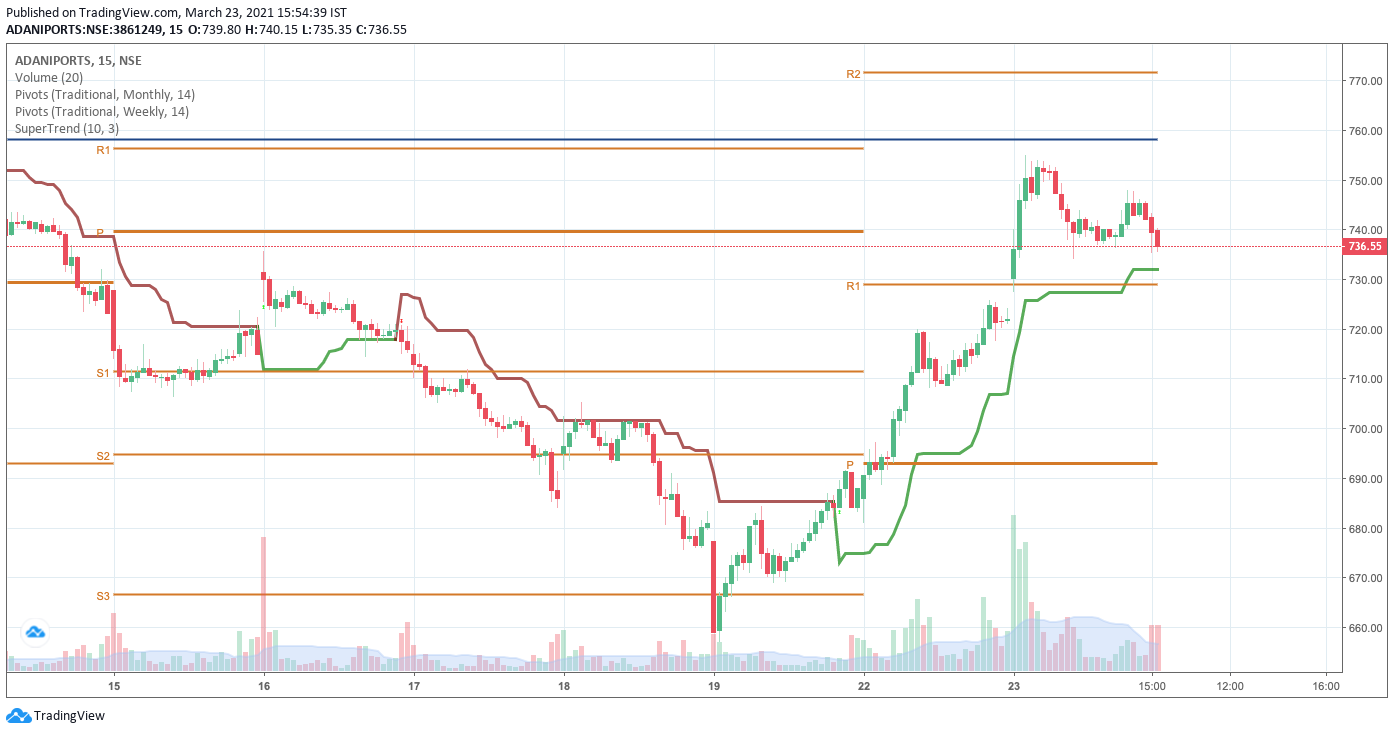Image resolution: width=1394 pixels, height=734 pixels.
Task: Click date 15 on the time axis
Action: pyautogui.click(x=114, y=686)
